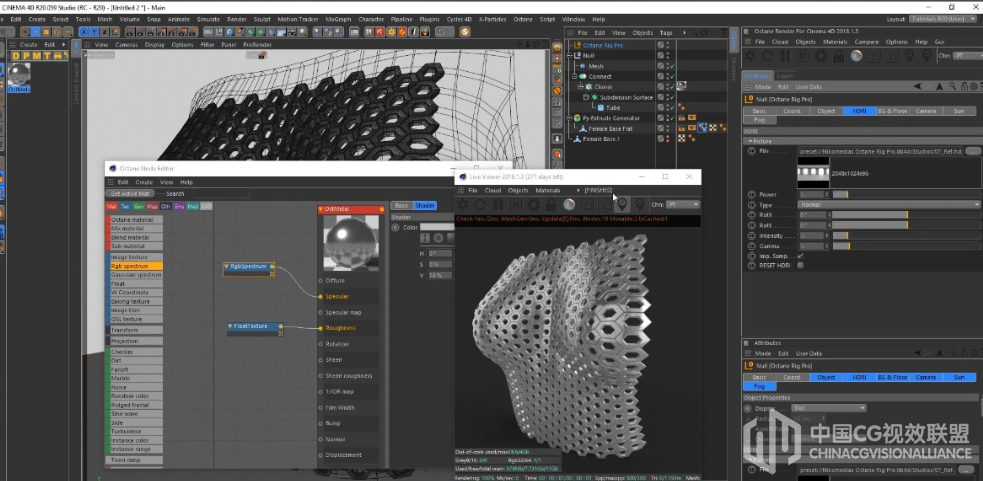Toggle the Subdivision Surface enable checkmark
This screenshot has width=983, height=481.
tap(671, 97)
